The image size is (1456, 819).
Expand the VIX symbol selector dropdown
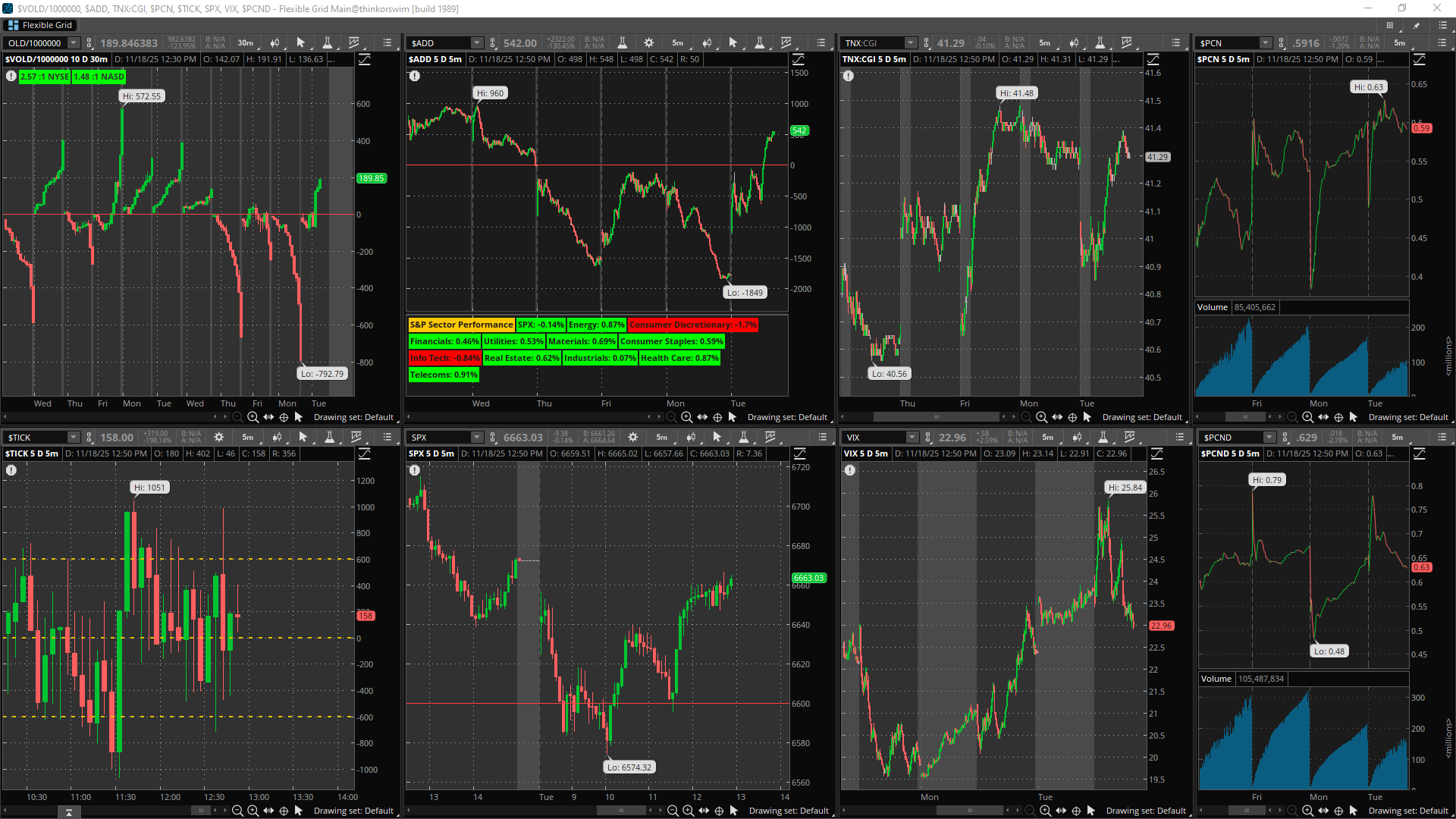(x=912, y=438)
